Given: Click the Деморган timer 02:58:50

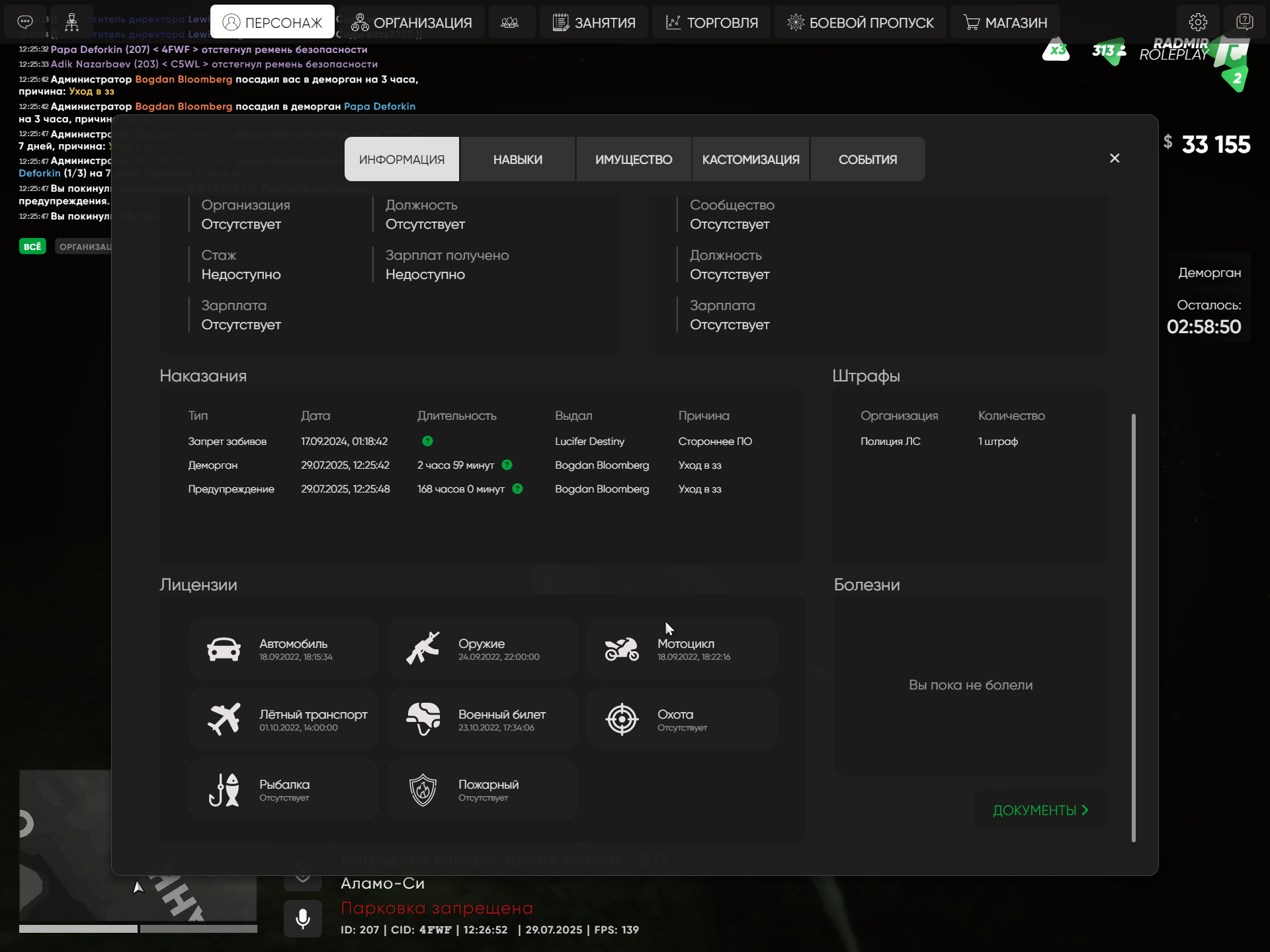Looking at the screenshot, I should point(1204,327).
